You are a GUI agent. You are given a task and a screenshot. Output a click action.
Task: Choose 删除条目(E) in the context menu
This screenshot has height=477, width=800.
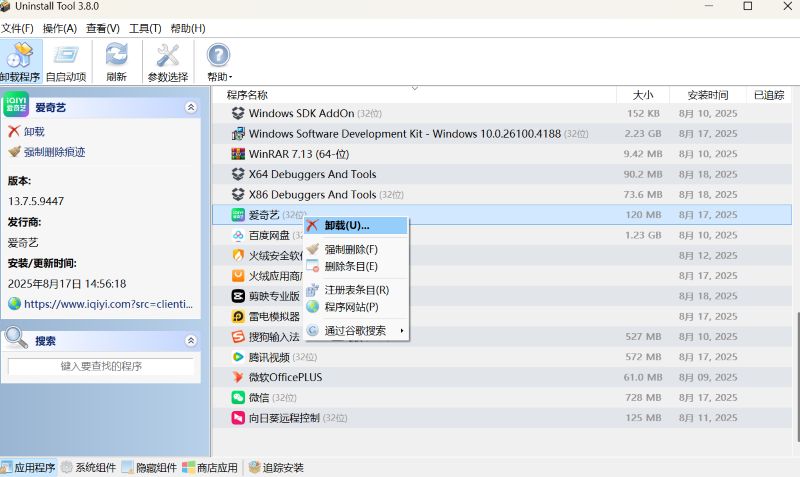tap(356, 266)
